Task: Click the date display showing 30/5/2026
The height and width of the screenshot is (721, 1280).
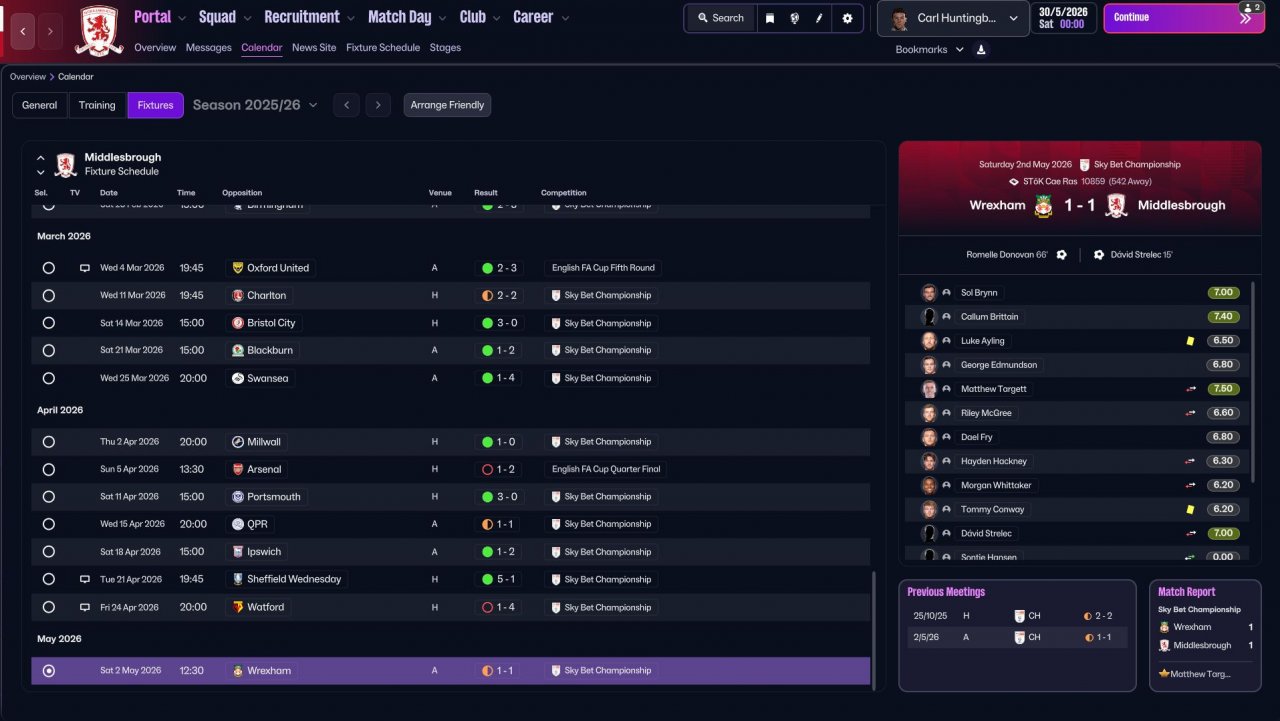Action: pos(1064,18)
